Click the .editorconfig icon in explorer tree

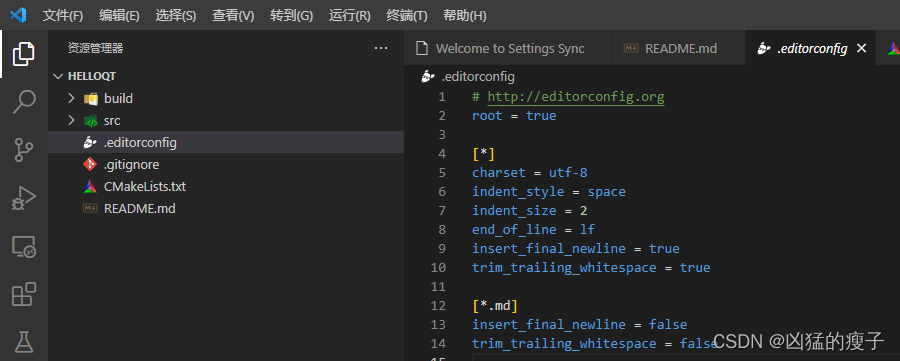pos(90,142)
